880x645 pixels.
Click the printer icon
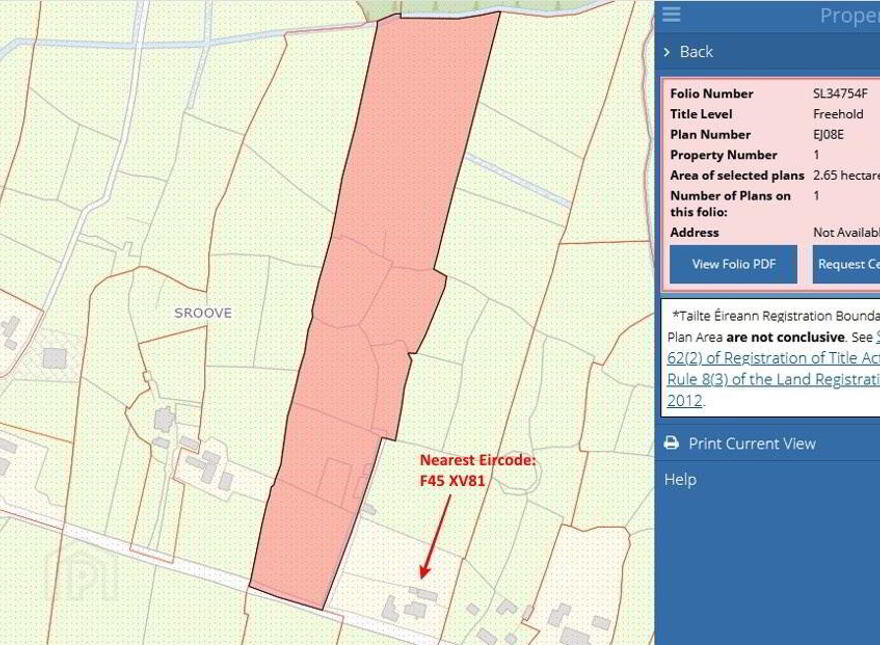[671, 443]
